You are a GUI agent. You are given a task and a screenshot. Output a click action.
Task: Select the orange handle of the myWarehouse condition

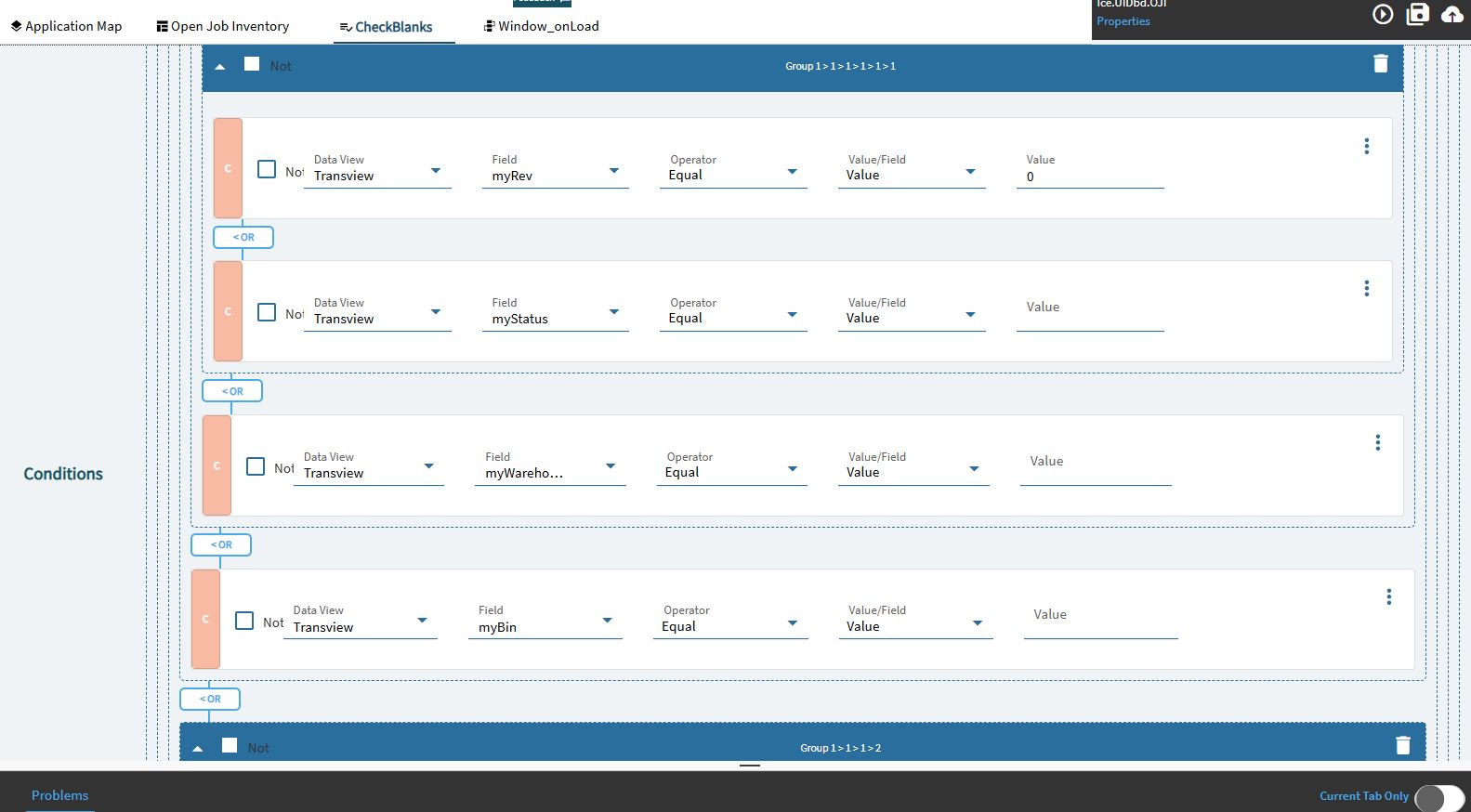(217, 465)
